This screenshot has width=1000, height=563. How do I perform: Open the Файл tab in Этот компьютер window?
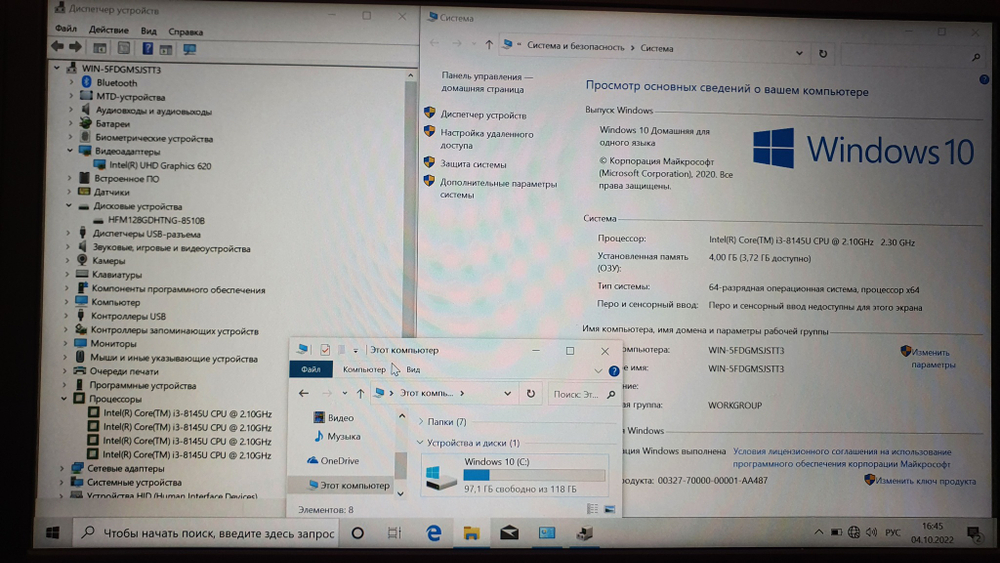coord(311,369)
